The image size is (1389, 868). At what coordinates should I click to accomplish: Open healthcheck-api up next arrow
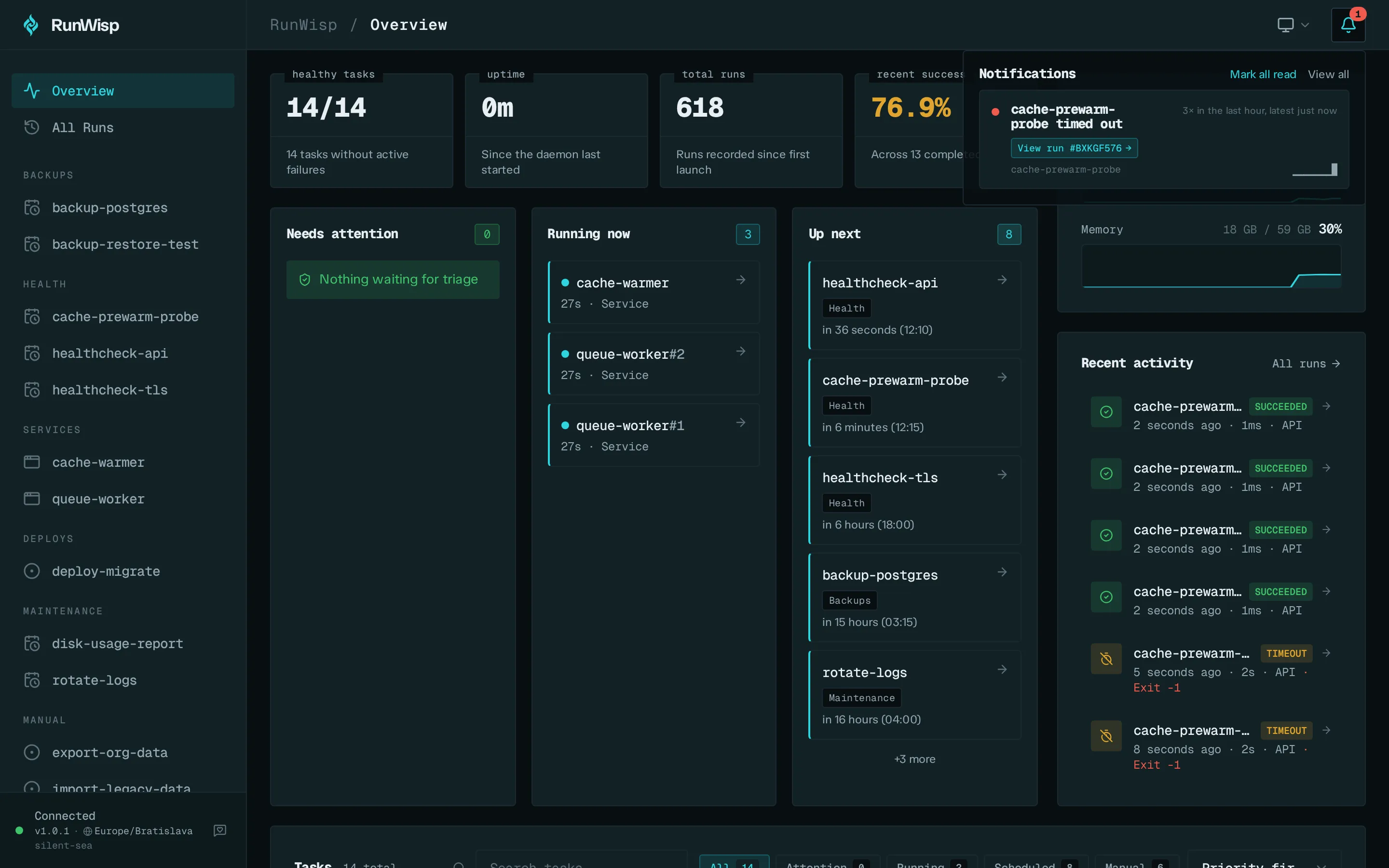[x=1002, y=280]
